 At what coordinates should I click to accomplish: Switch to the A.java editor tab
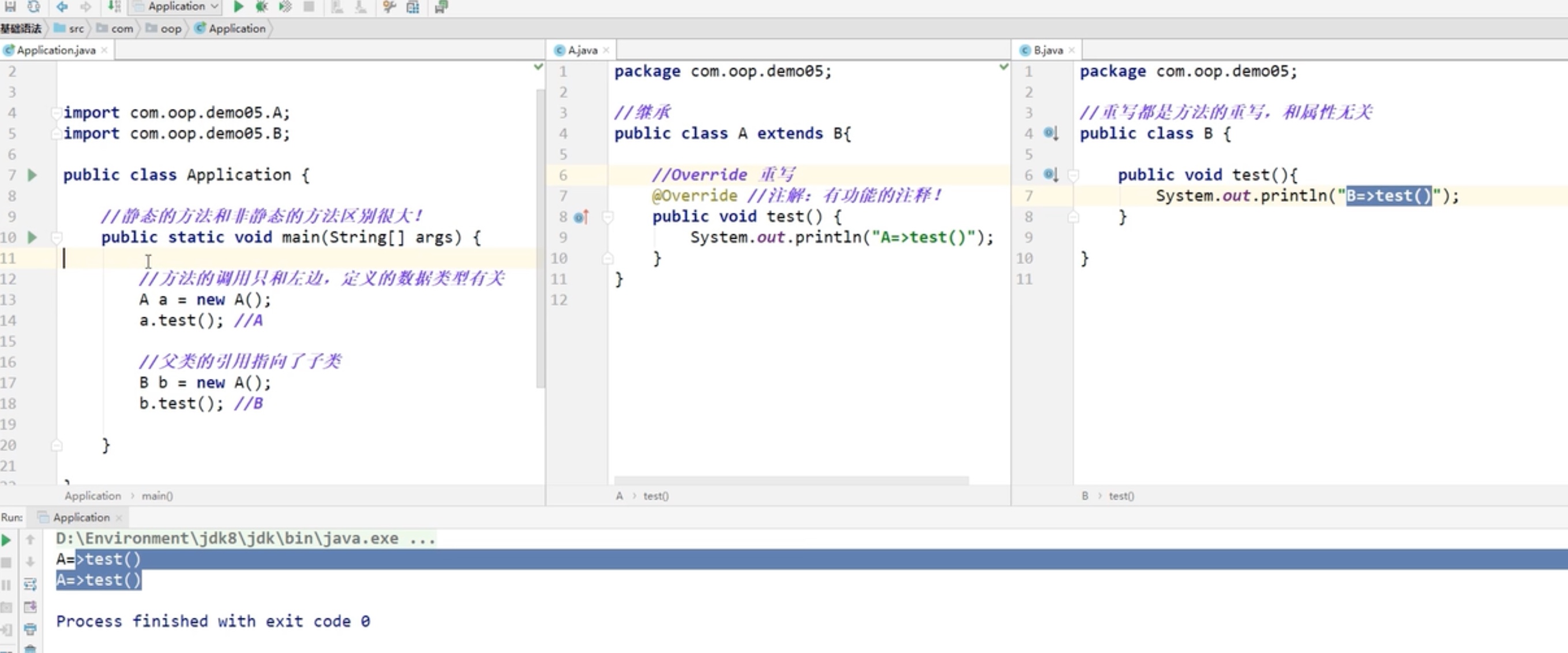[x=582, y=50]
